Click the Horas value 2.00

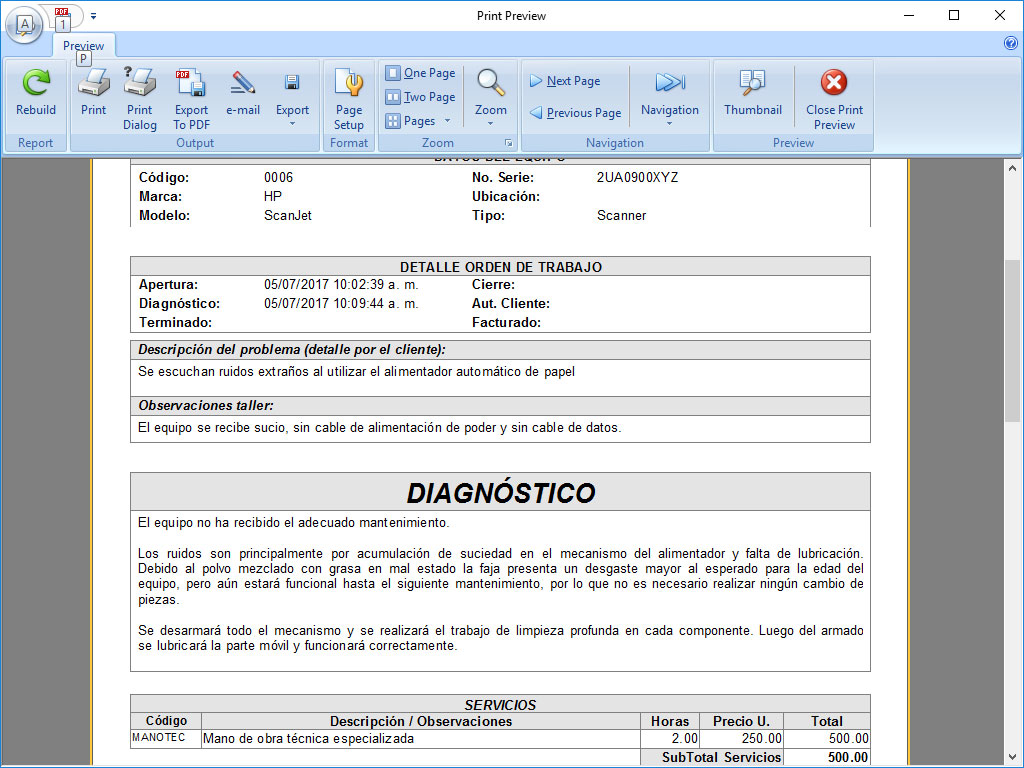684,739
